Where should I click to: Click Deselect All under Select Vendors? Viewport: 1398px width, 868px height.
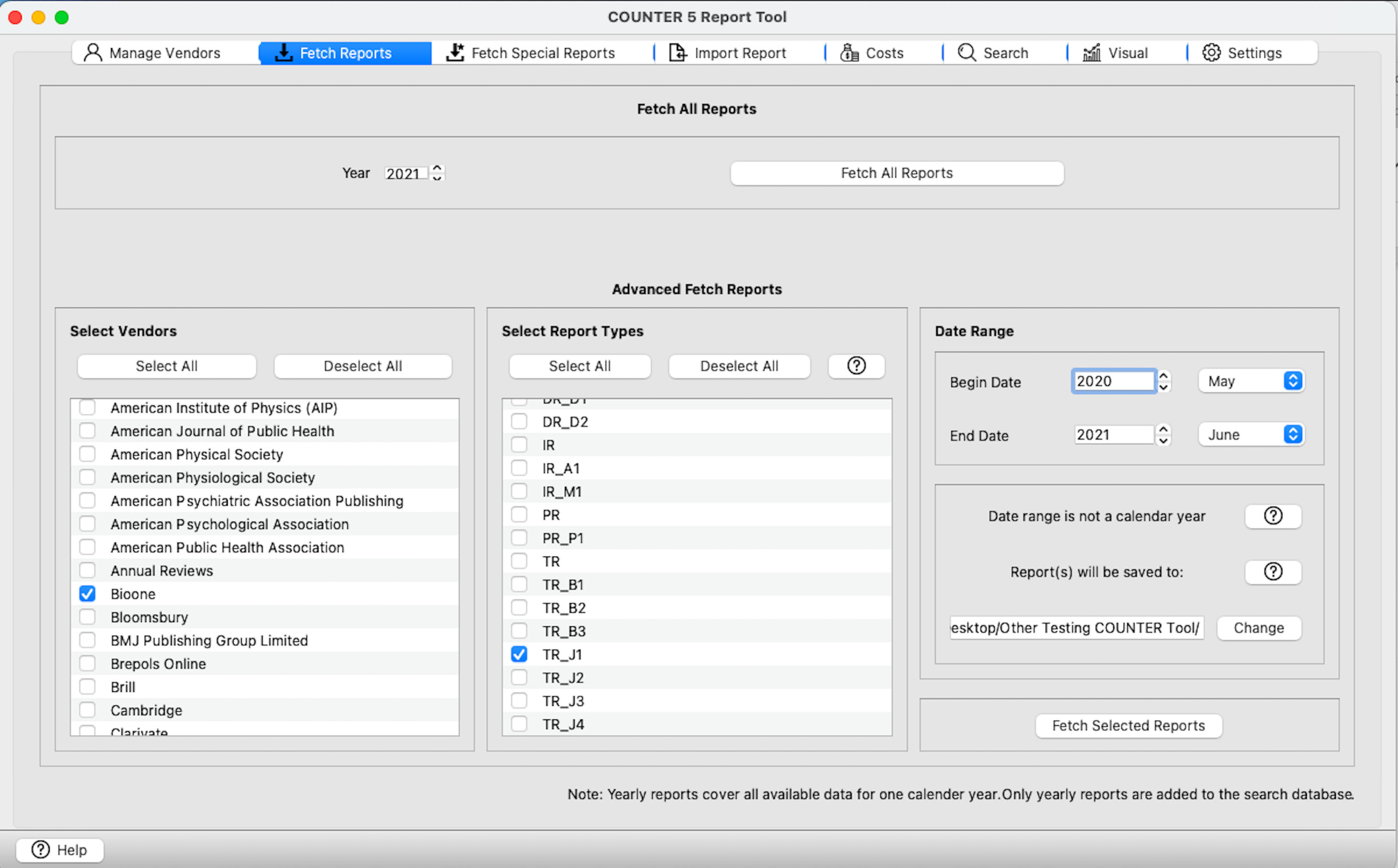[x=363, y=366]
